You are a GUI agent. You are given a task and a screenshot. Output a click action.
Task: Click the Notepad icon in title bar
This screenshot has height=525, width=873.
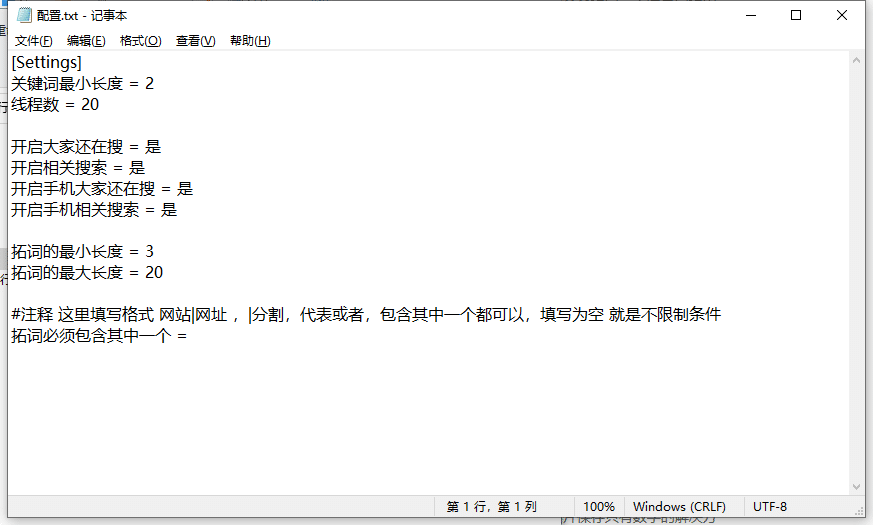[x=24, y=15]
